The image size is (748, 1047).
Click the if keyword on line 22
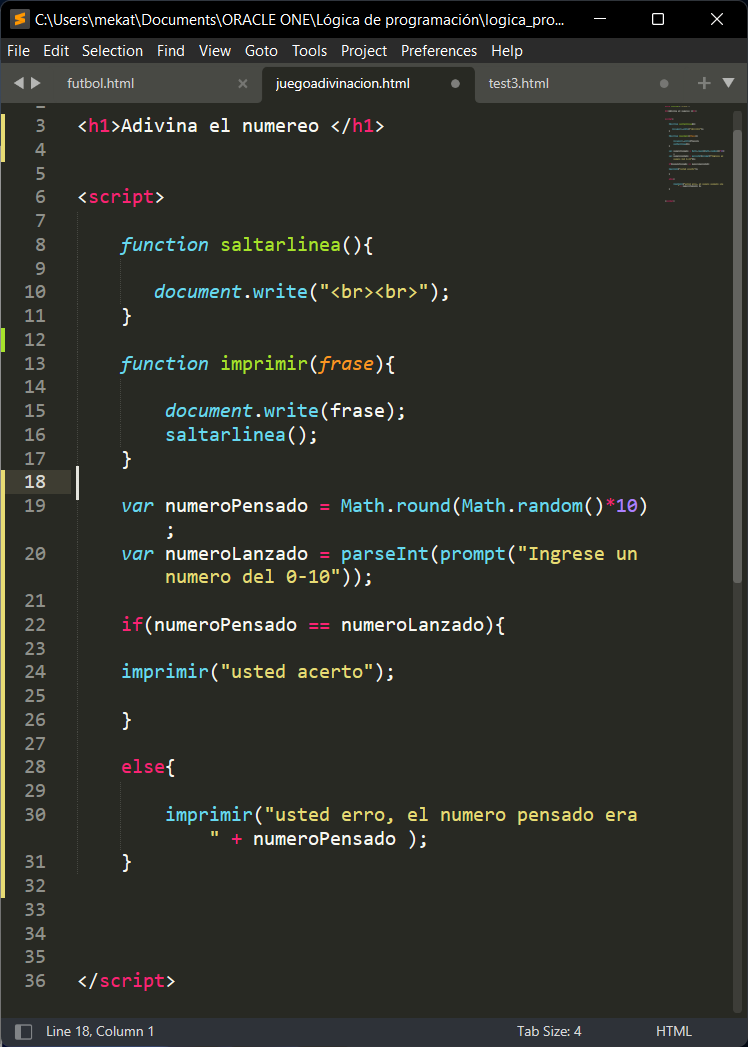click(x=132, y=625)
